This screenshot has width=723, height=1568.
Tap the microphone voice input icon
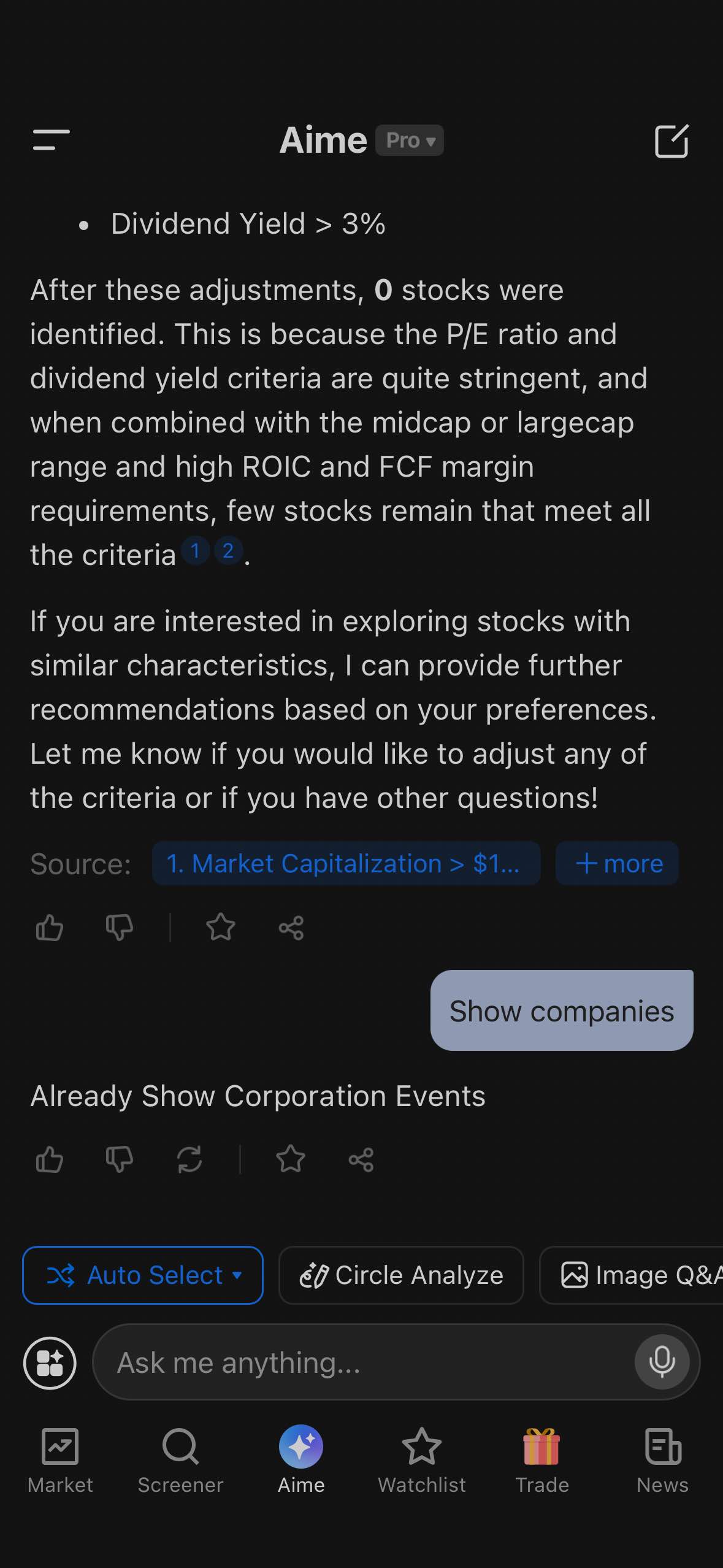point(662,1362)
